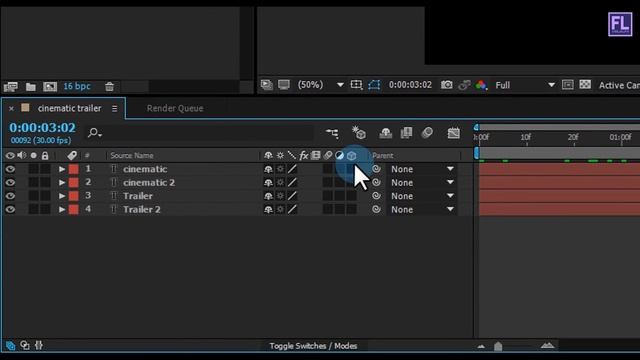Expand the cinematic 2 layer properties
The image size is (640, 360).
(62, 182)
